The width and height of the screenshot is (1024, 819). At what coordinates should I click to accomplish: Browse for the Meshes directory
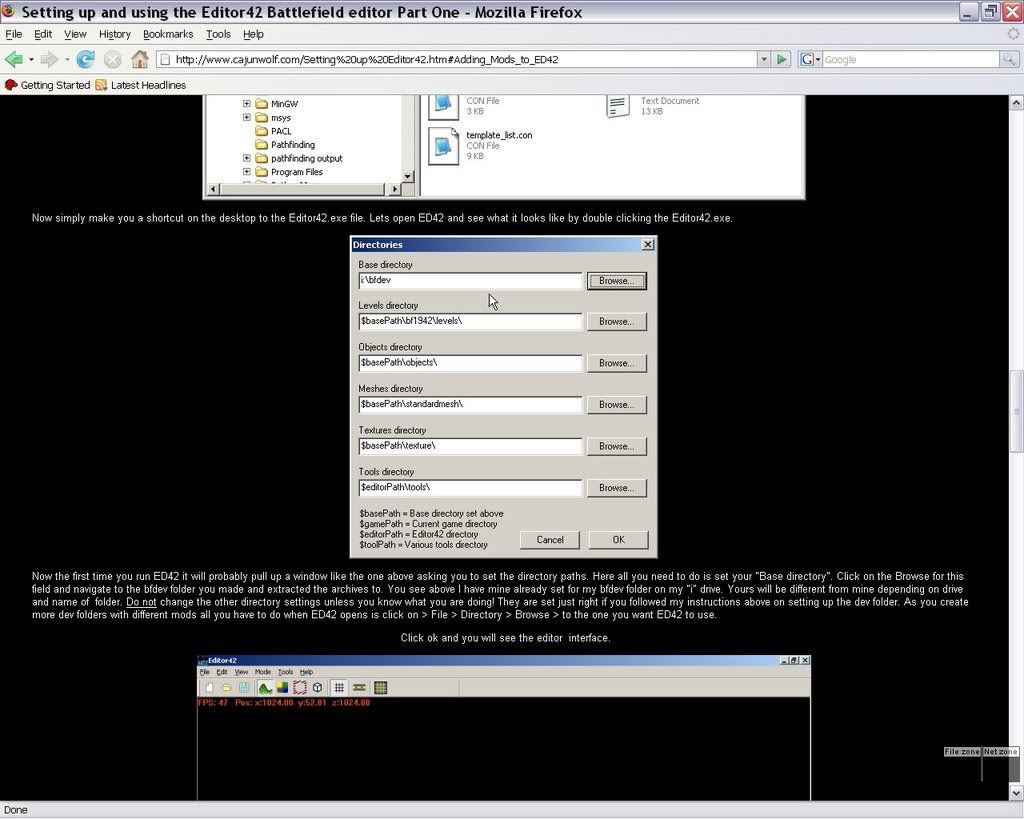tap(616, 405)
